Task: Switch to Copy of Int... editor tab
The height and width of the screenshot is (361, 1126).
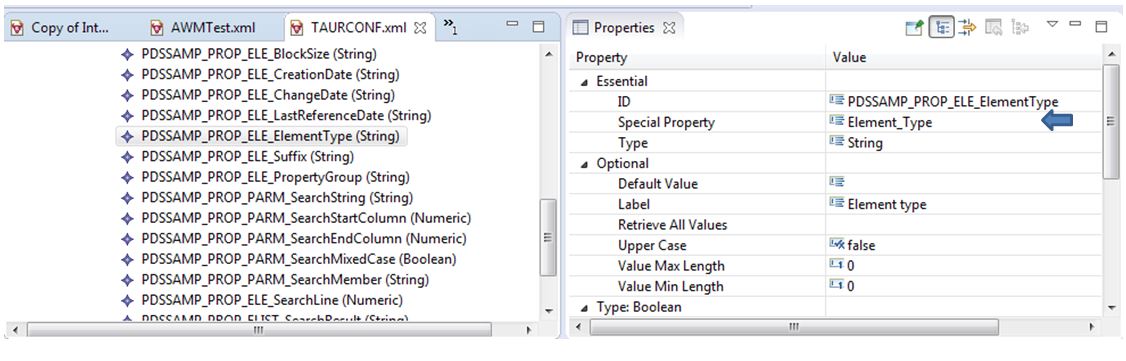Action: (x=65, y=28)
